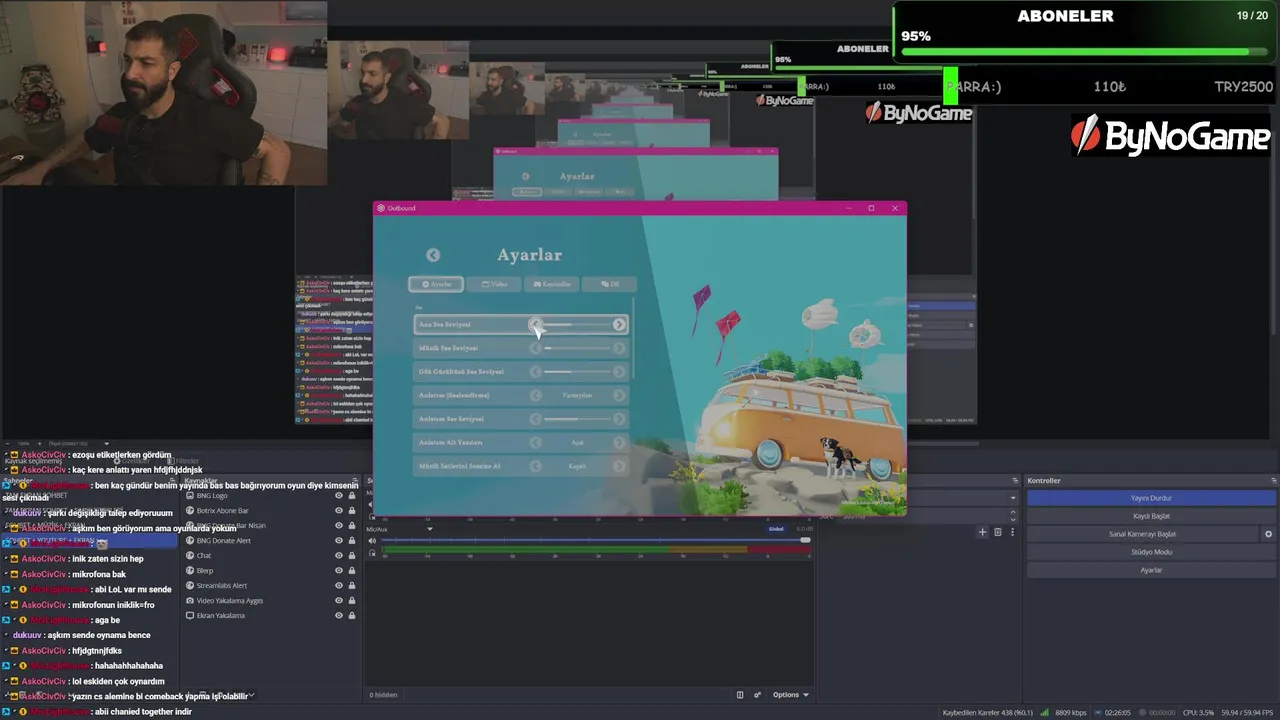This screenshot has height=720, width=1280.
Task: Hide the Streamlabs Alert source
Action: [339, 586]
